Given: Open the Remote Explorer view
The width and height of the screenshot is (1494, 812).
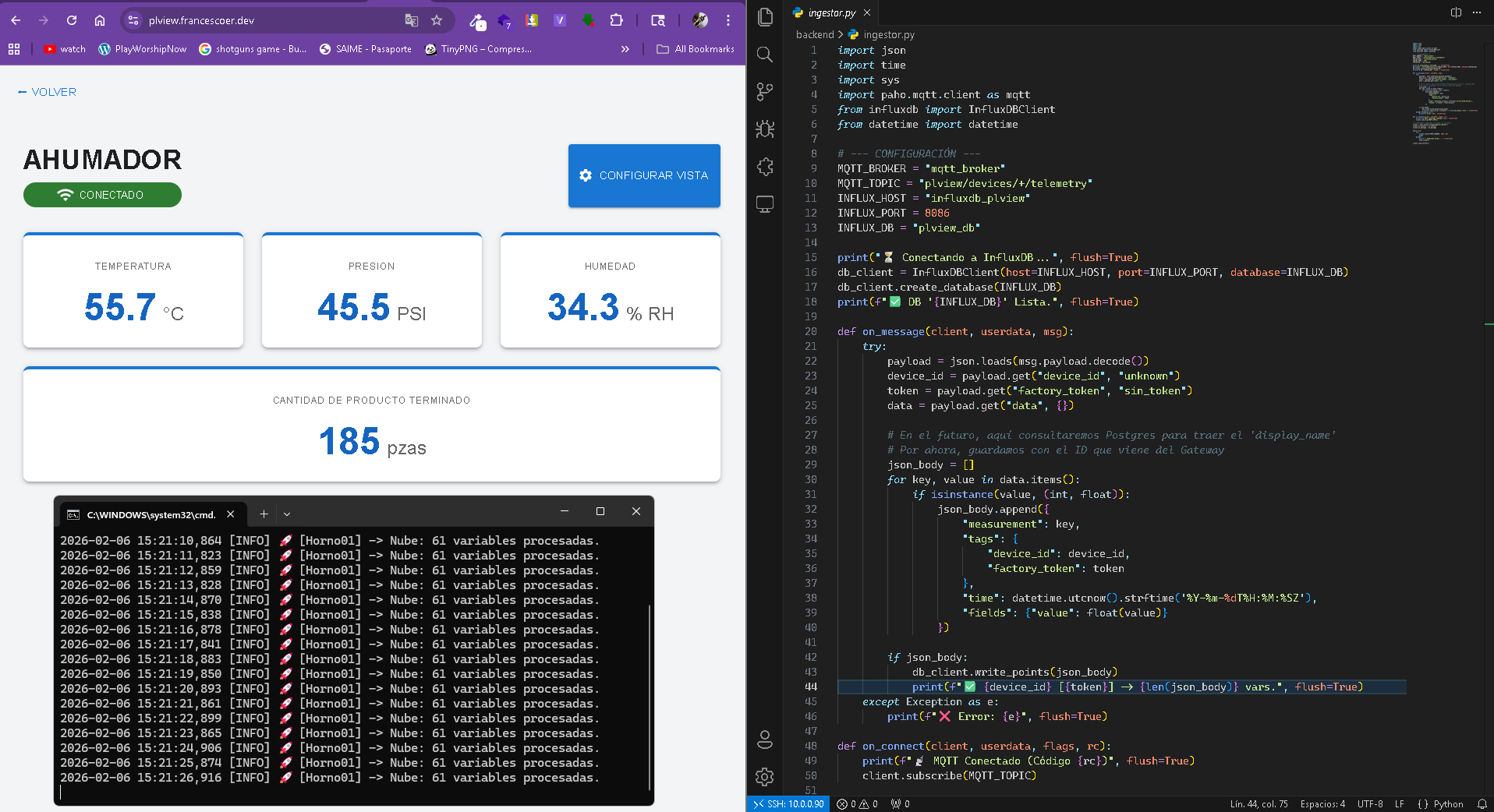Looking at the screenshot, I should tap(765, 204).
